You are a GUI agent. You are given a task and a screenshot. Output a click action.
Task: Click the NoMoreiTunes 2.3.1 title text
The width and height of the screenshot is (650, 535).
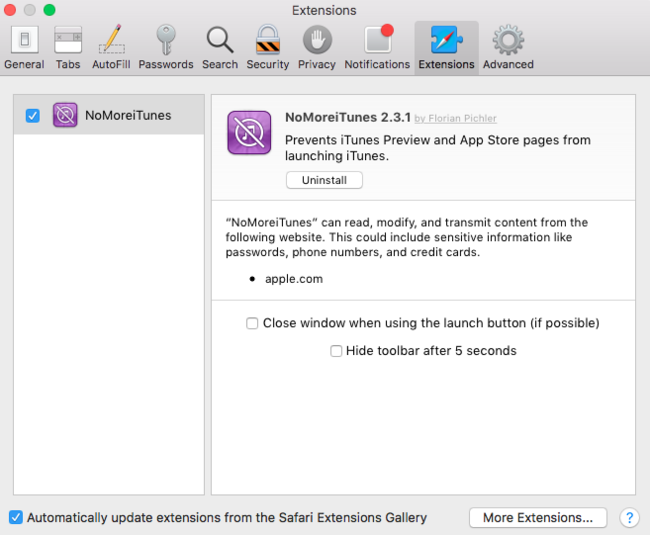(x=348, y=117)
